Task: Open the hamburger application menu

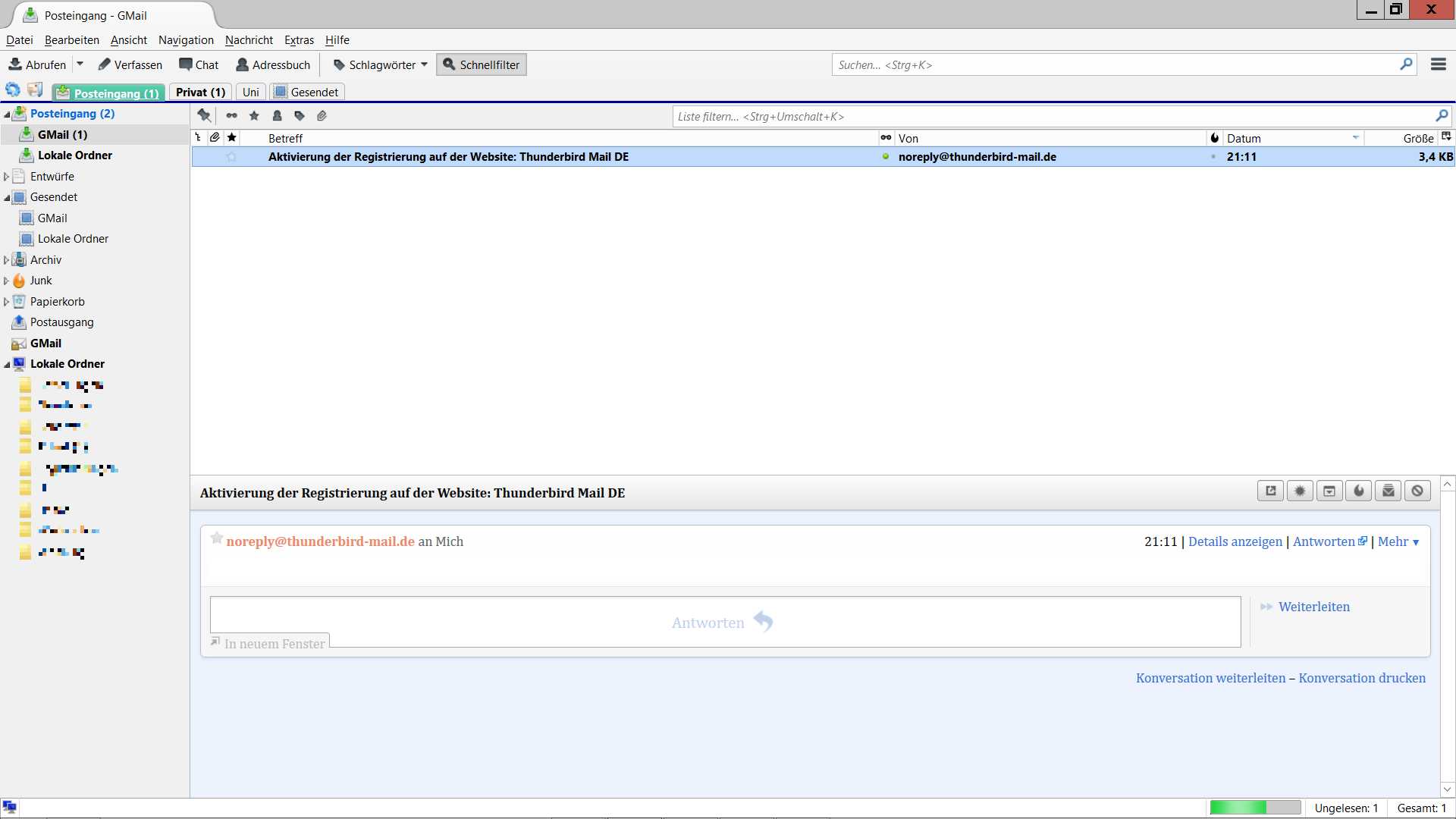Action: [x=1438, y=64]
